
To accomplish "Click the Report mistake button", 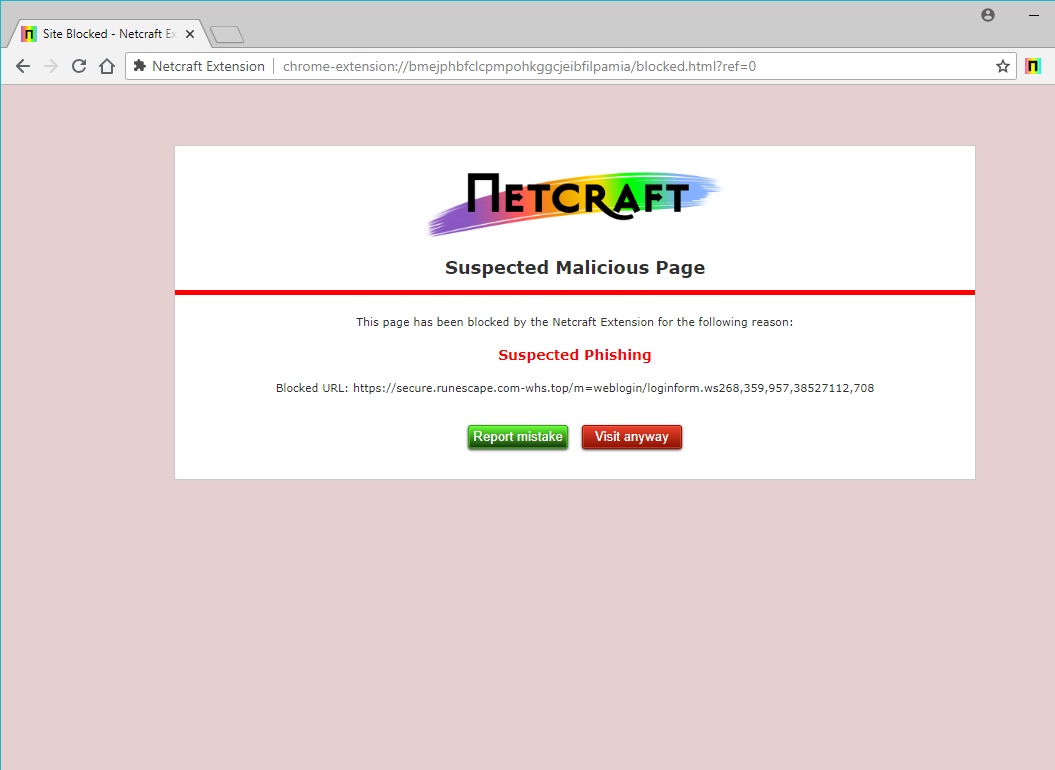I will coord(518,437).
